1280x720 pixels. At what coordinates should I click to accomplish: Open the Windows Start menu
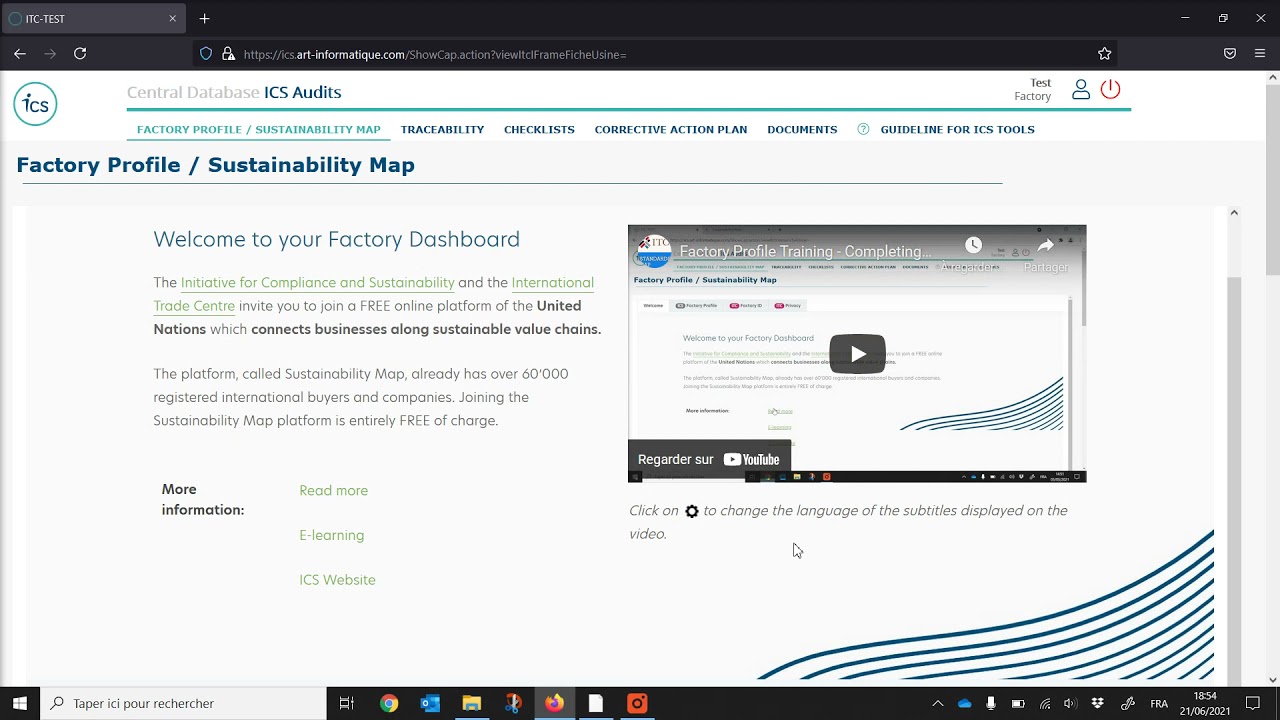[x=20, y=703]
